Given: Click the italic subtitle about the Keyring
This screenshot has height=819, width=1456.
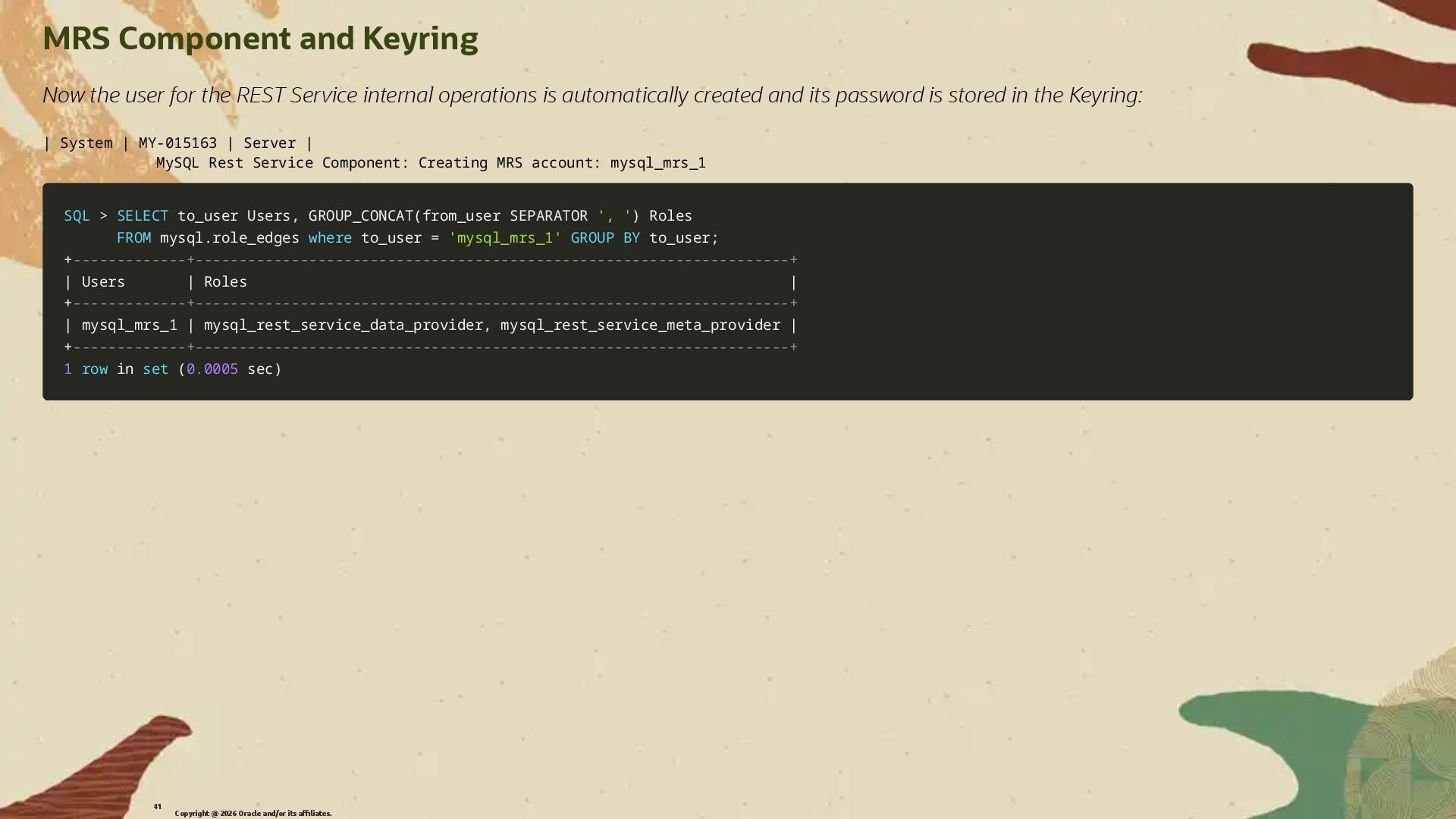Looking at the screenshot, I should [591, 96].
